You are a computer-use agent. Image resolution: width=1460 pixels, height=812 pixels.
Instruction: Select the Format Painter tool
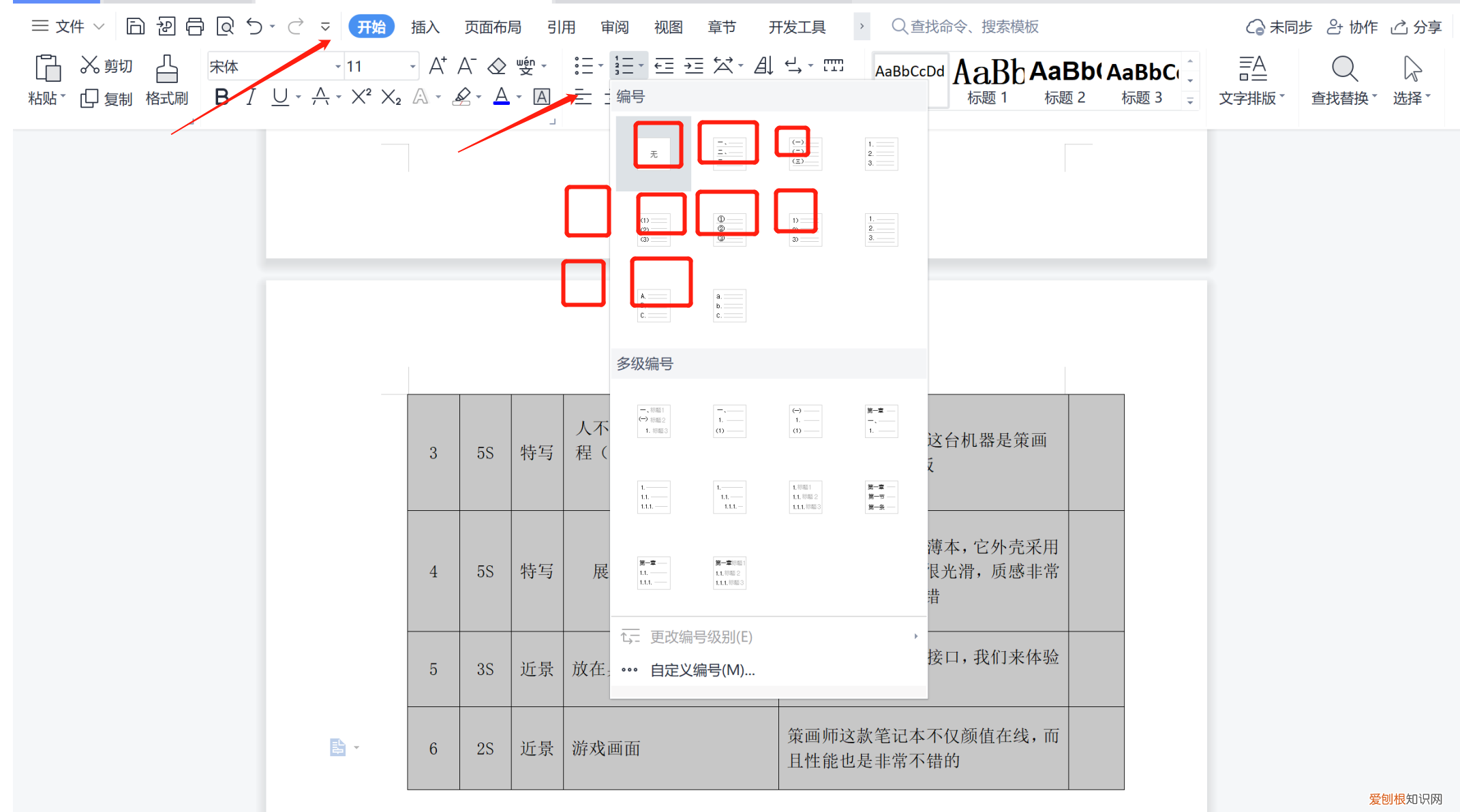(x=166, y=78)
